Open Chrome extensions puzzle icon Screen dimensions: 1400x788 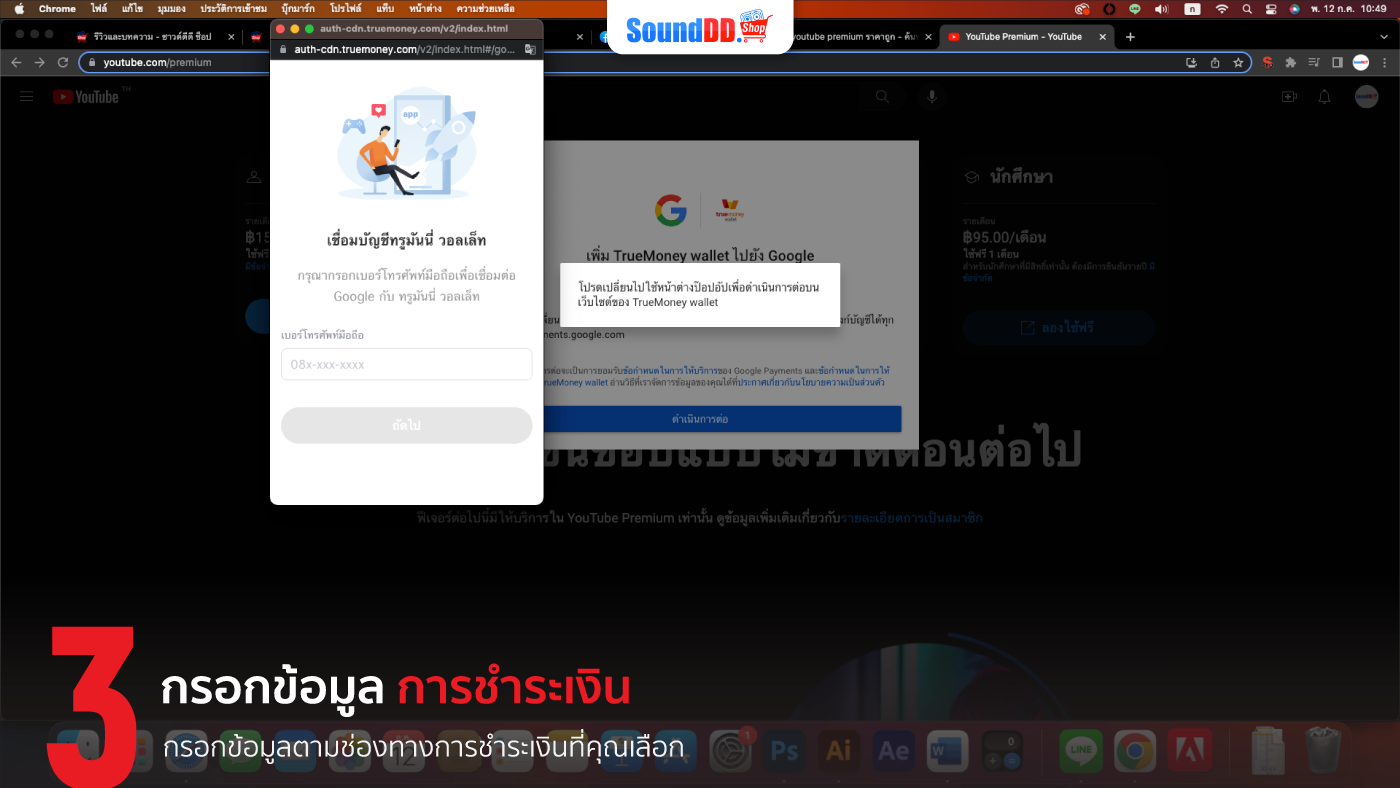pos(1291,62)
